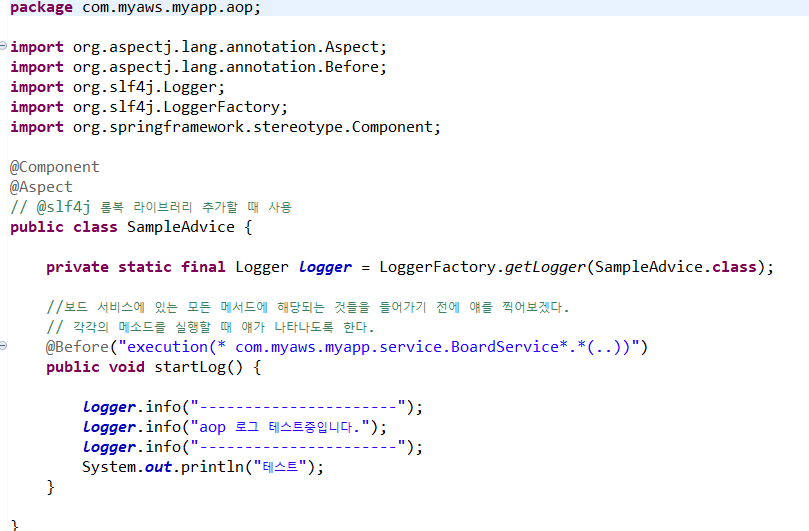Screen dimensions: 809x531
Task: Click the @Before annotation keyword
Action: click(x=77, y=347)
